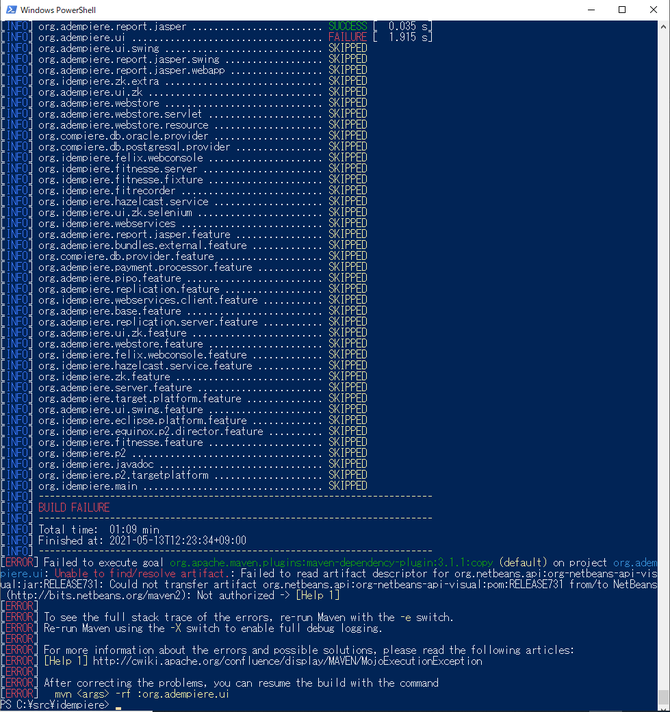Click the scrollbar up arrow

point(663,26)
